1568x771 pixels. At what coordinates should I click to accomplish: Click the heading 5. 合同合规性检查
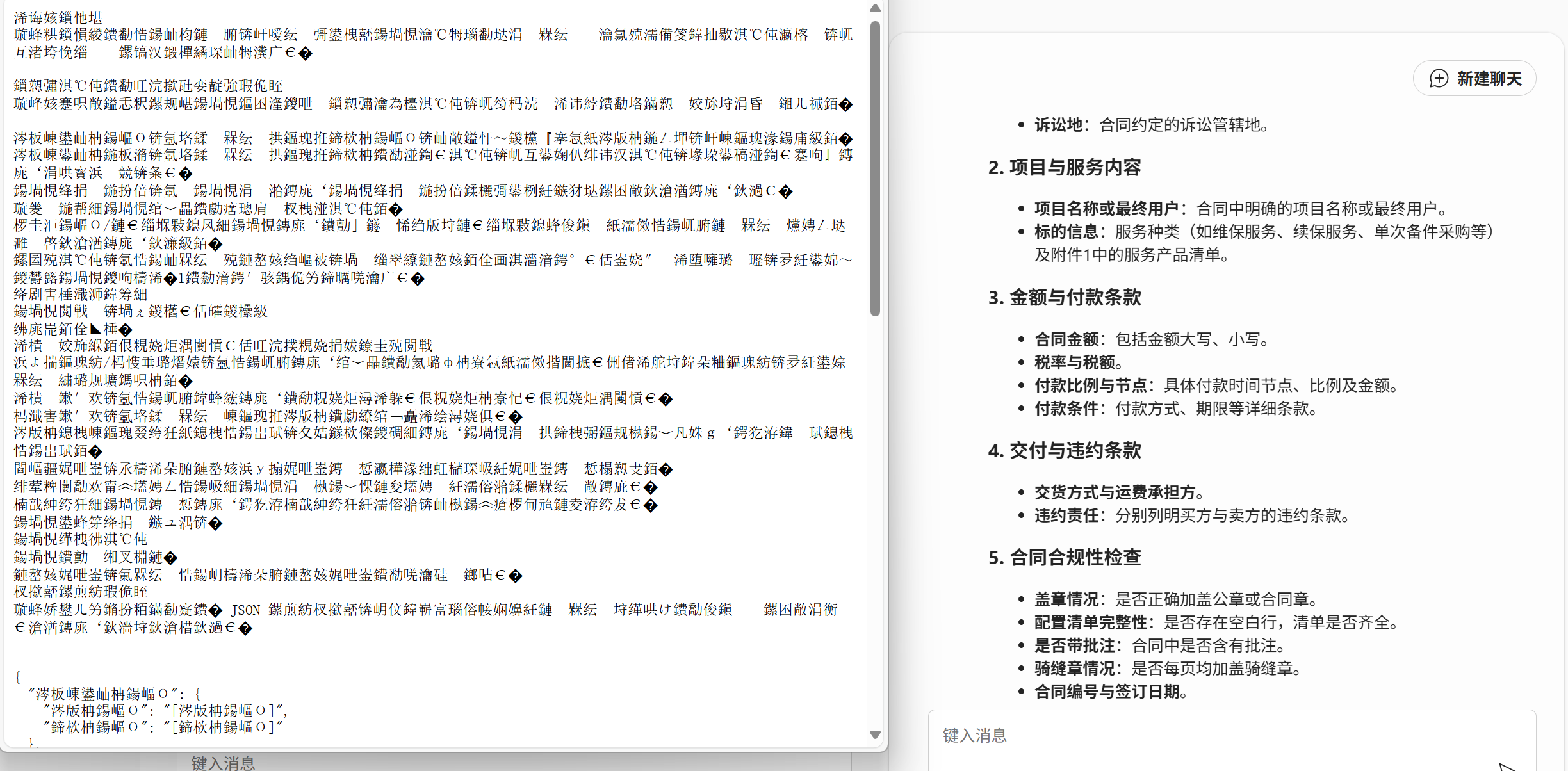coord(1065,558)
